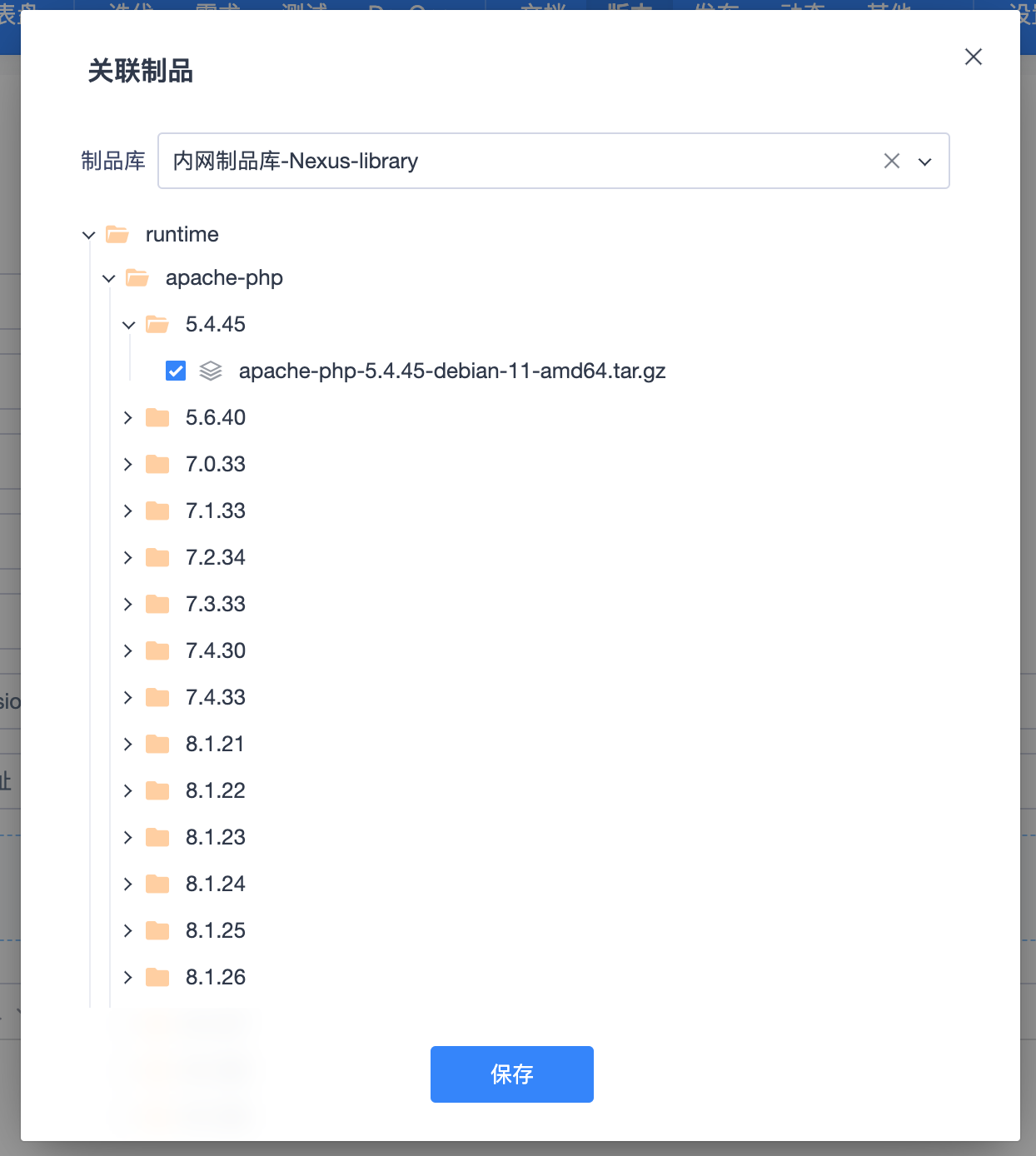Expand the 8.1.24 folder chevron

[x=128, y=884]
